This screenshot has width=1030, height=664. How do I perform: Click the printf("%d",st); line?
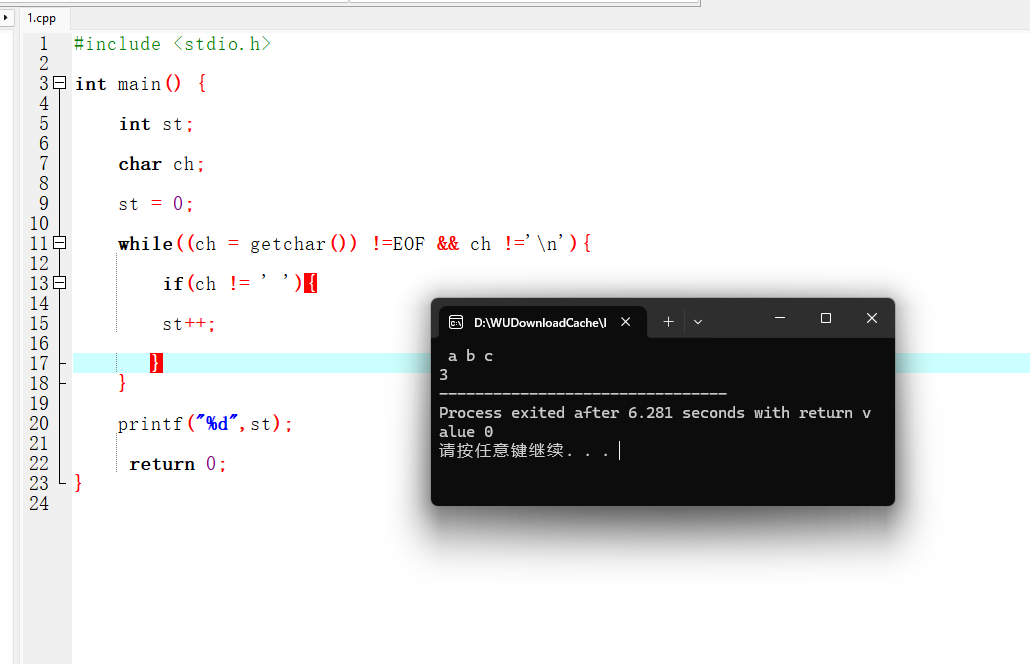(x=205, y=424)
